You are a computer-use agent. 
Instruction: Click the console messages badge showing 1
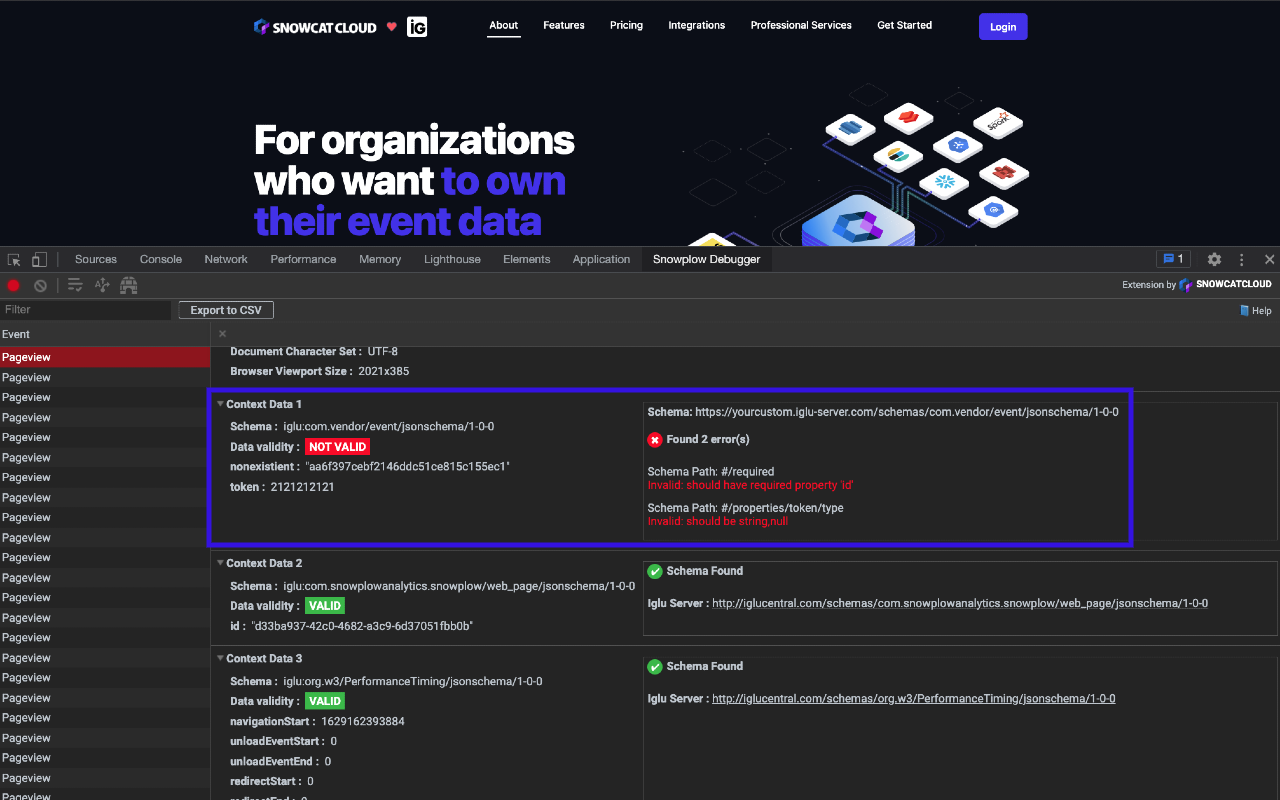click(1173, 259)
